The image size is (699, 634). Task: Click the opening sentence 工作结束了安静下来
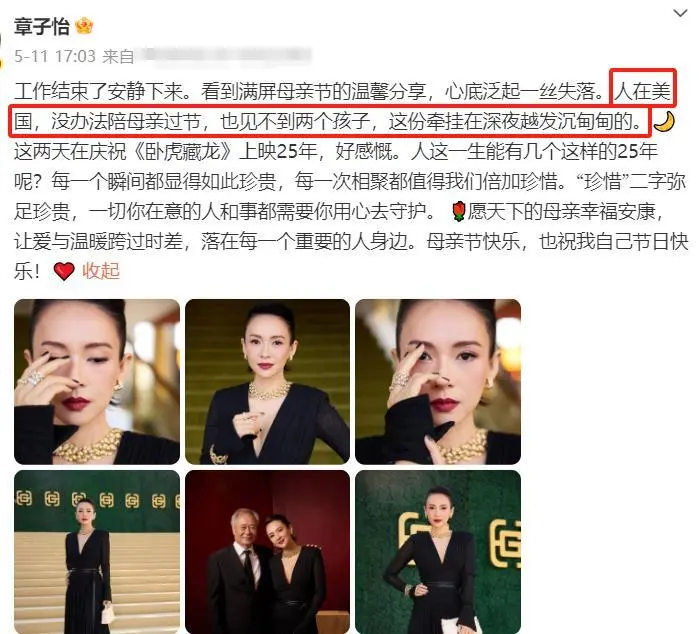click(x=105, y=91)
